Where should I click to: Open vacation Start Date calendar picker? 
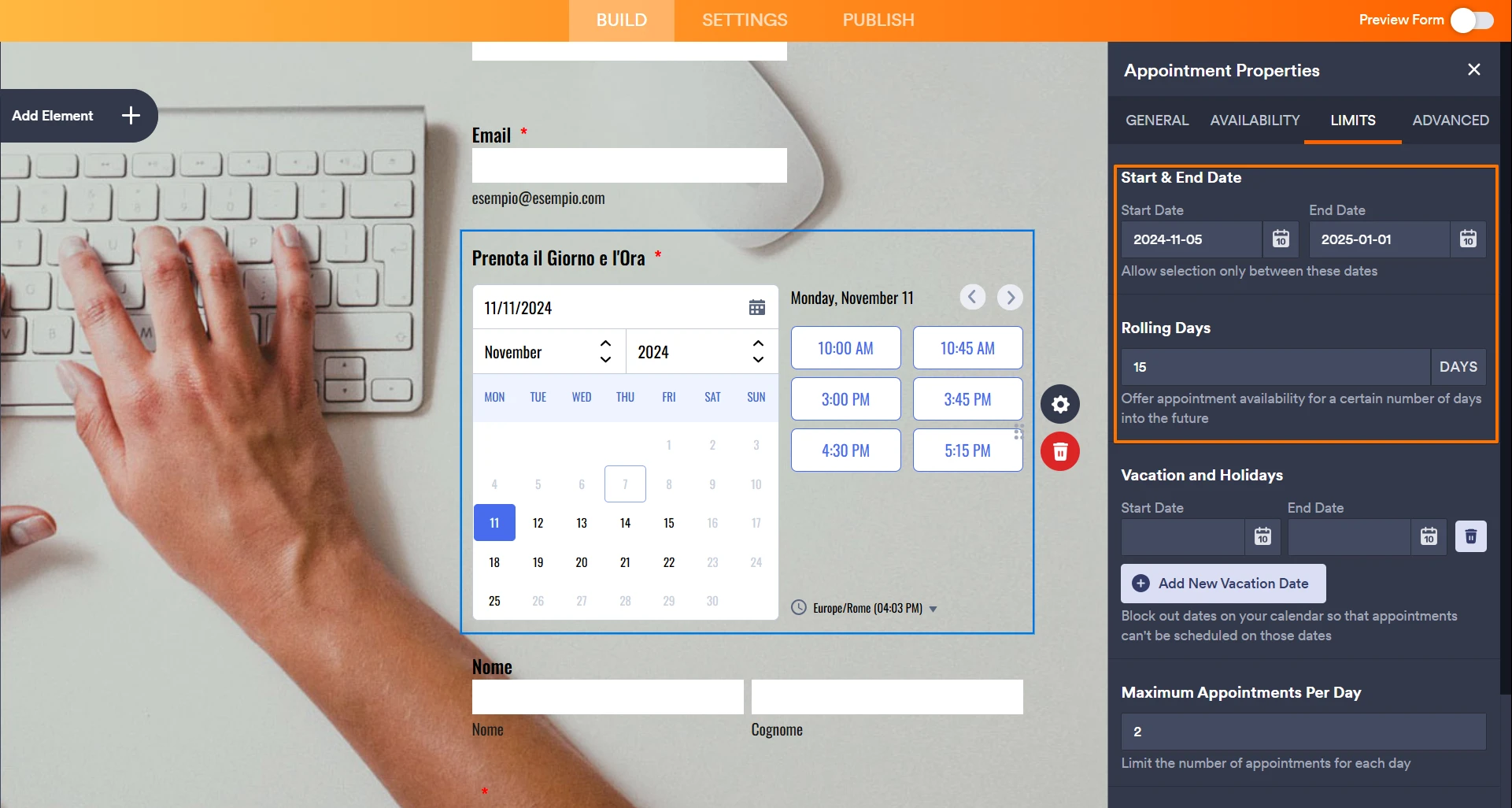coord(1262,537)
